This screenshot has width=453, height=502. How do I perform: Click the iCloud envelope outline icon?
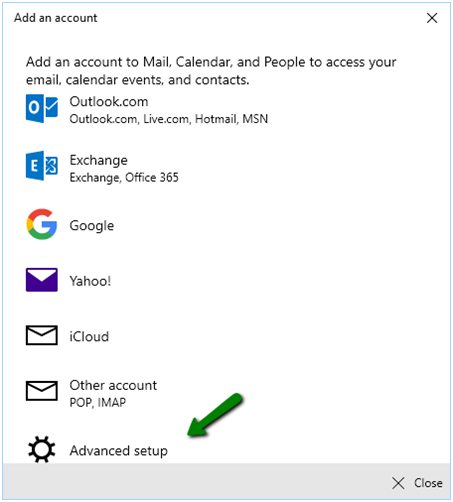(x=42, y=335)
